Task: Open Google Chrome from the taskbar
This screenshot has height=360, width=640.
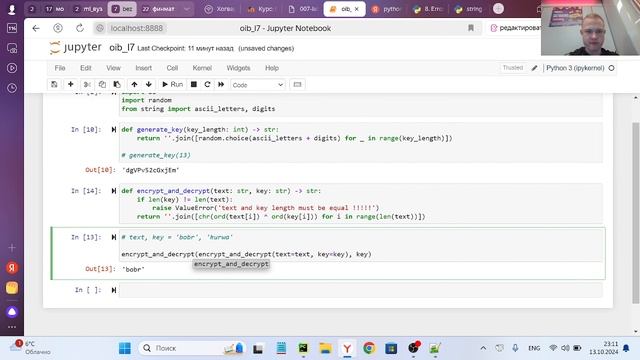Action: [x=369, y=348]
